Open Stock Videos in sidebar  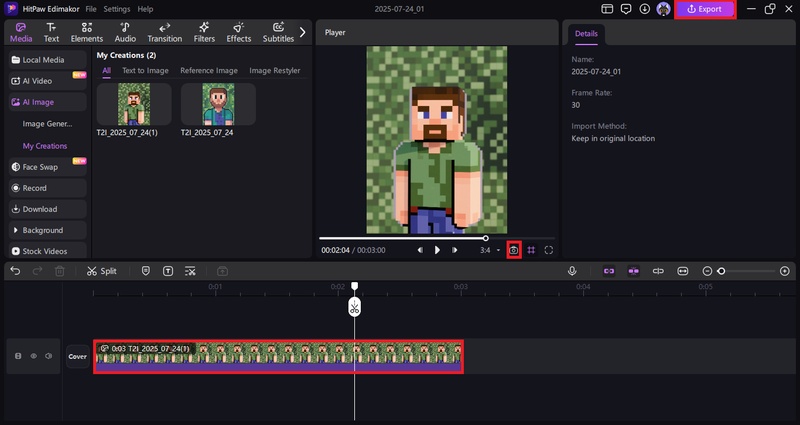pos(47,251)
